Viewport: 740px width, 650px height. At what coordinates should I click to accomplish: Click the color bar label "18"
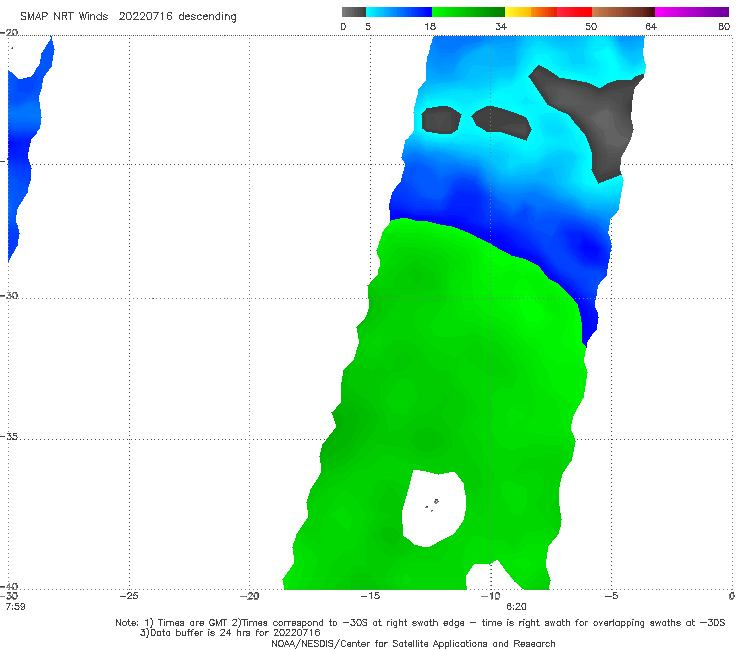tap(430, 26)
